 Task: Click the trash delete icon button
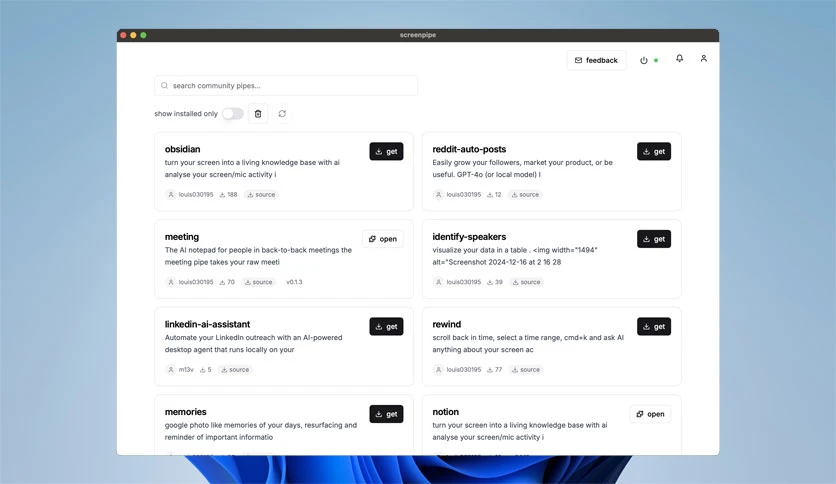coord(258,114)
